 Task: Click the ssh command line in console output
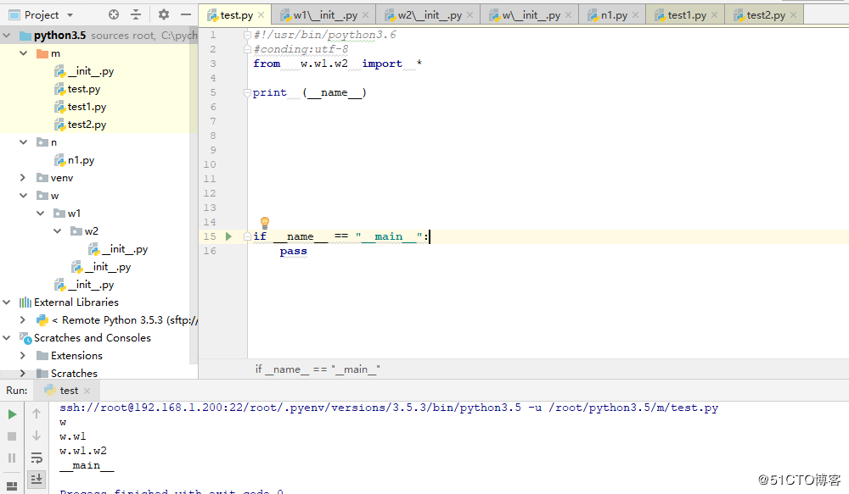click(x=389, y=408)
